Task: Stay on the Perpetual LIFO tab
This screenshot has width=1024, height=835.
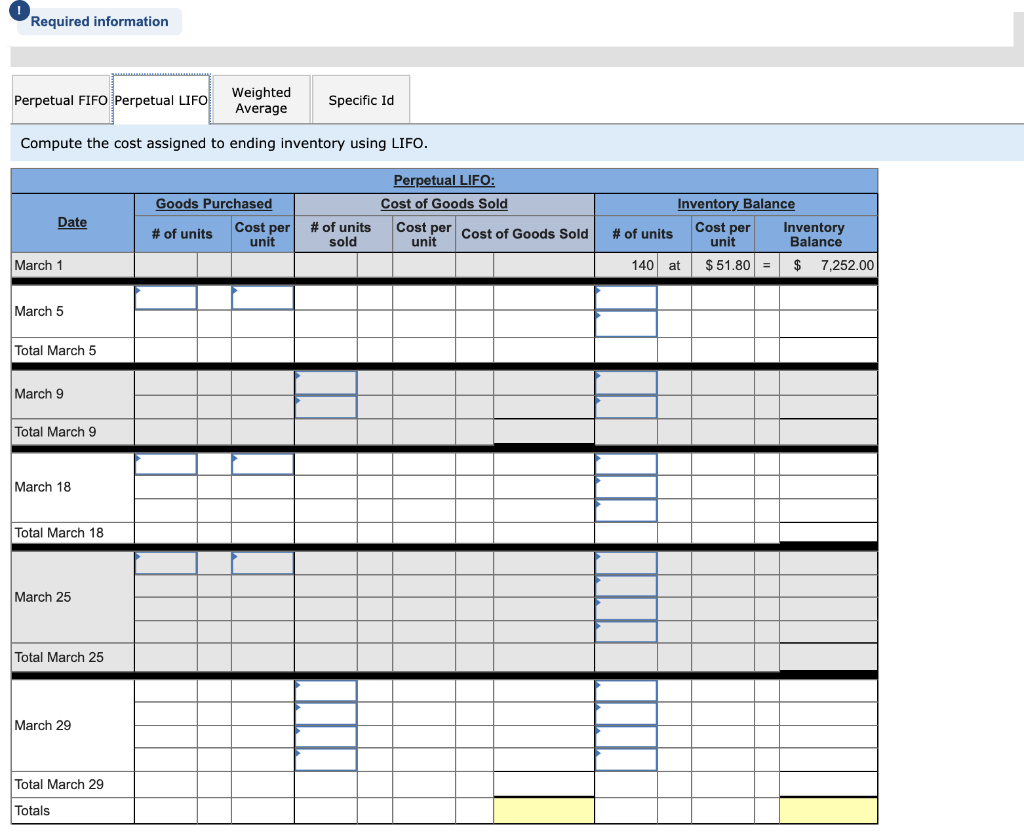Action: (x=161, y=99)
